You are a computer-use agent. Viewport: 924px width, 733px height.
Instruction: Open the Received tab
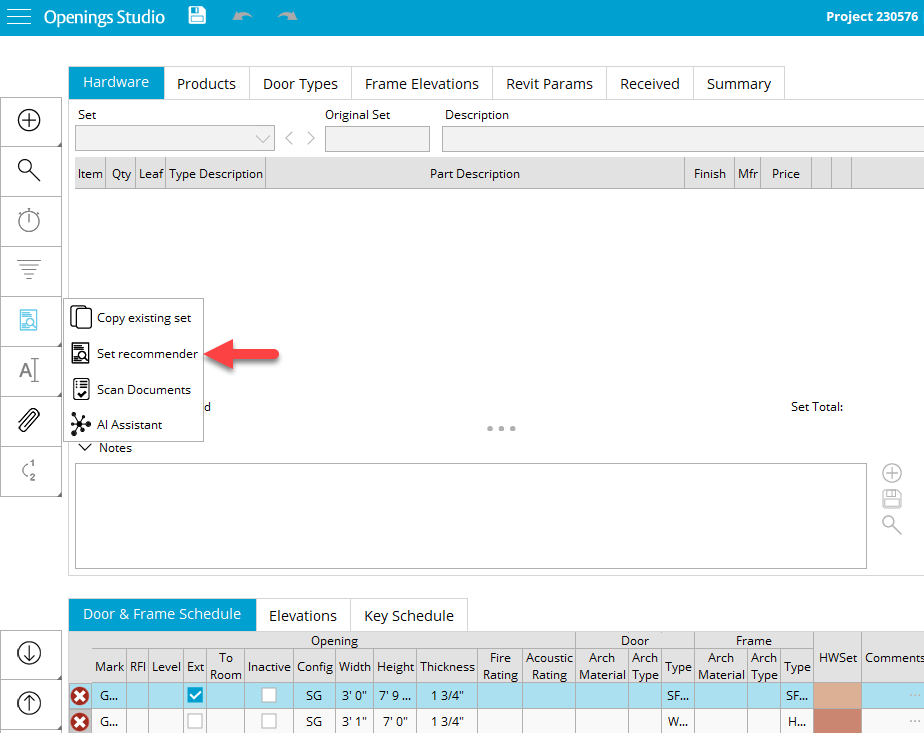click(650, 84)
